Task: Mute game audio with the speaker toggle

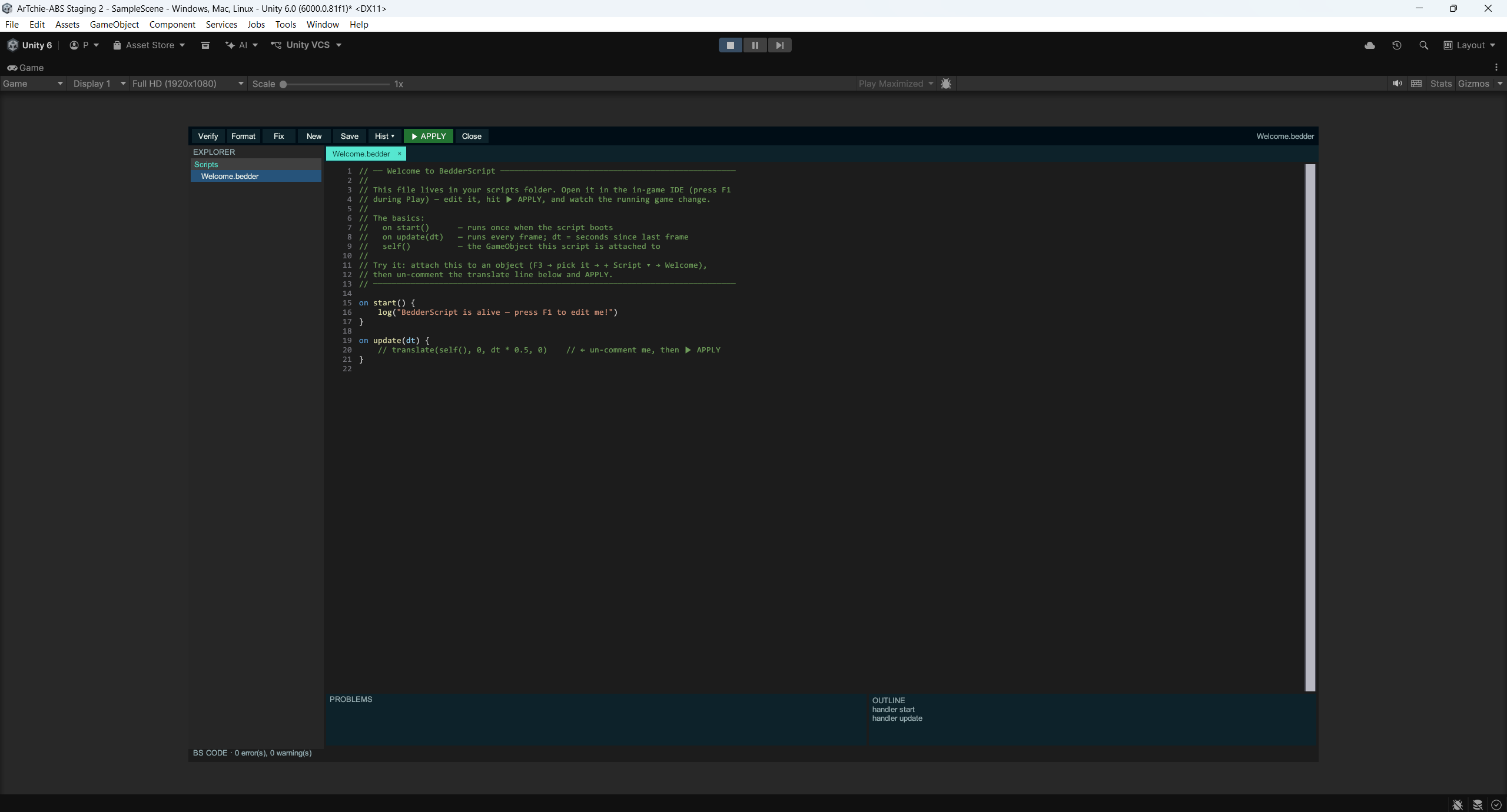Action: pyautogui.click(x=1397, y=84)
